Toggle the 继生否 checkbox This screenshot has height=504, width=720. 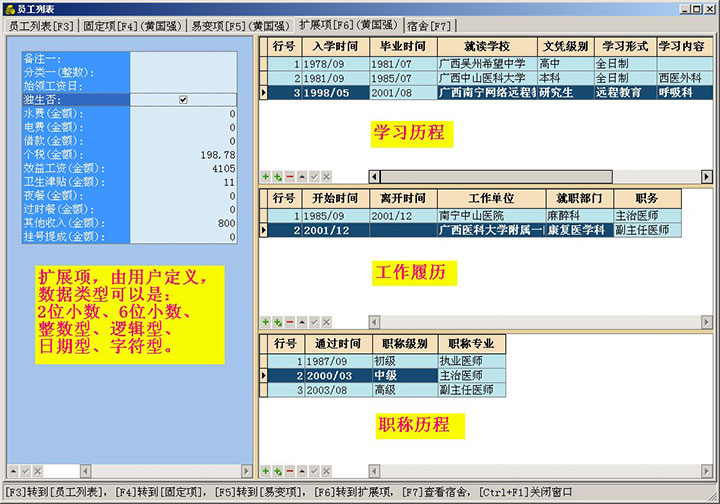[183, 100]
